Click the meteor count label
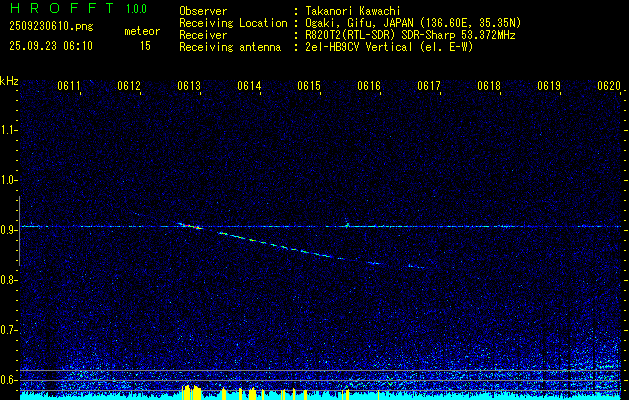Image resolution: width=629 pixels, height=400 pixels. 142,31
